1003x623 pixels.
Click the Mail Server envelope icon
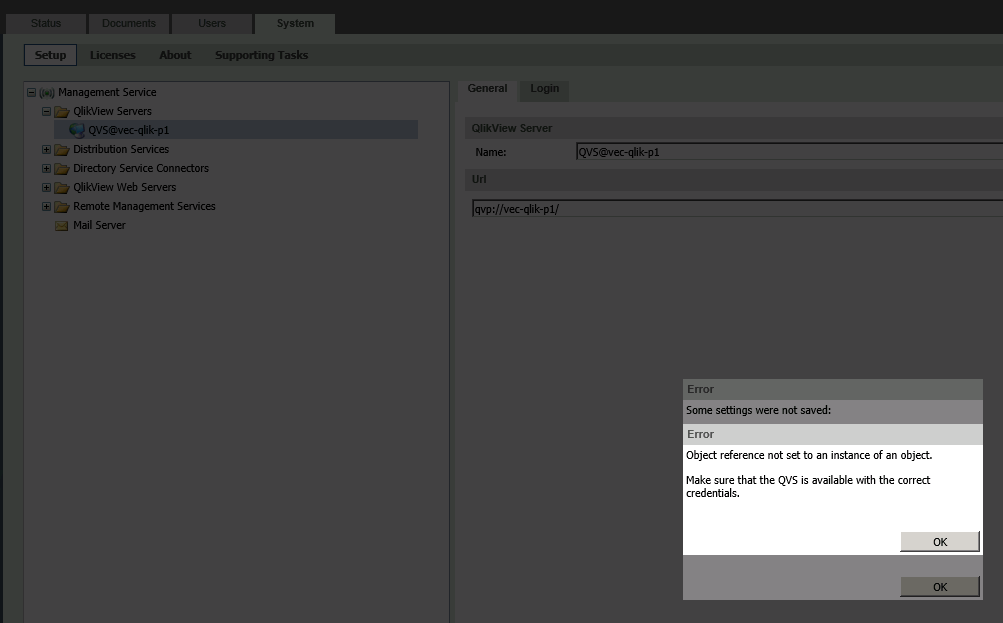pos(61,226)
